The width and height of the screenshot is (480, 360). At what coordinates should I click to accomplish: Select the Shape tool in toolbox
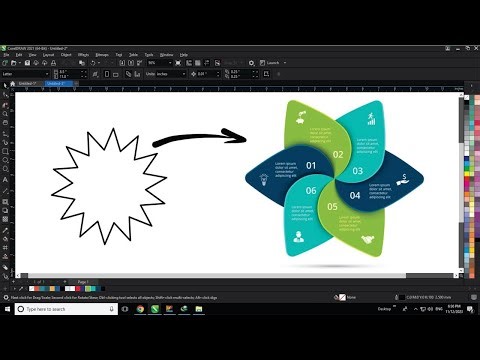[x=5, y=95]
